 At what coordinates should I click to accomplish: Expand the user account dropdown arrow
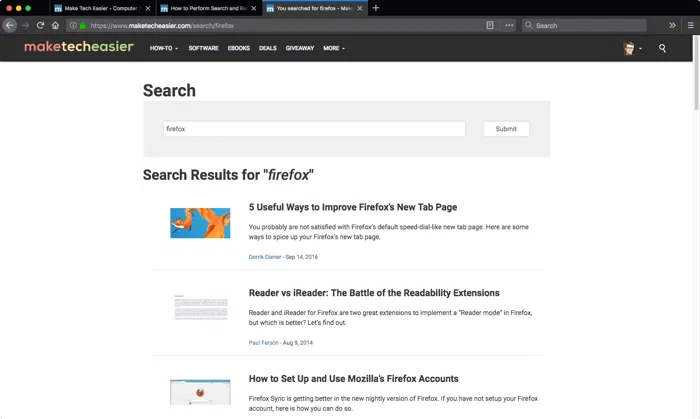pyautogui.click(x=640, y=48)
